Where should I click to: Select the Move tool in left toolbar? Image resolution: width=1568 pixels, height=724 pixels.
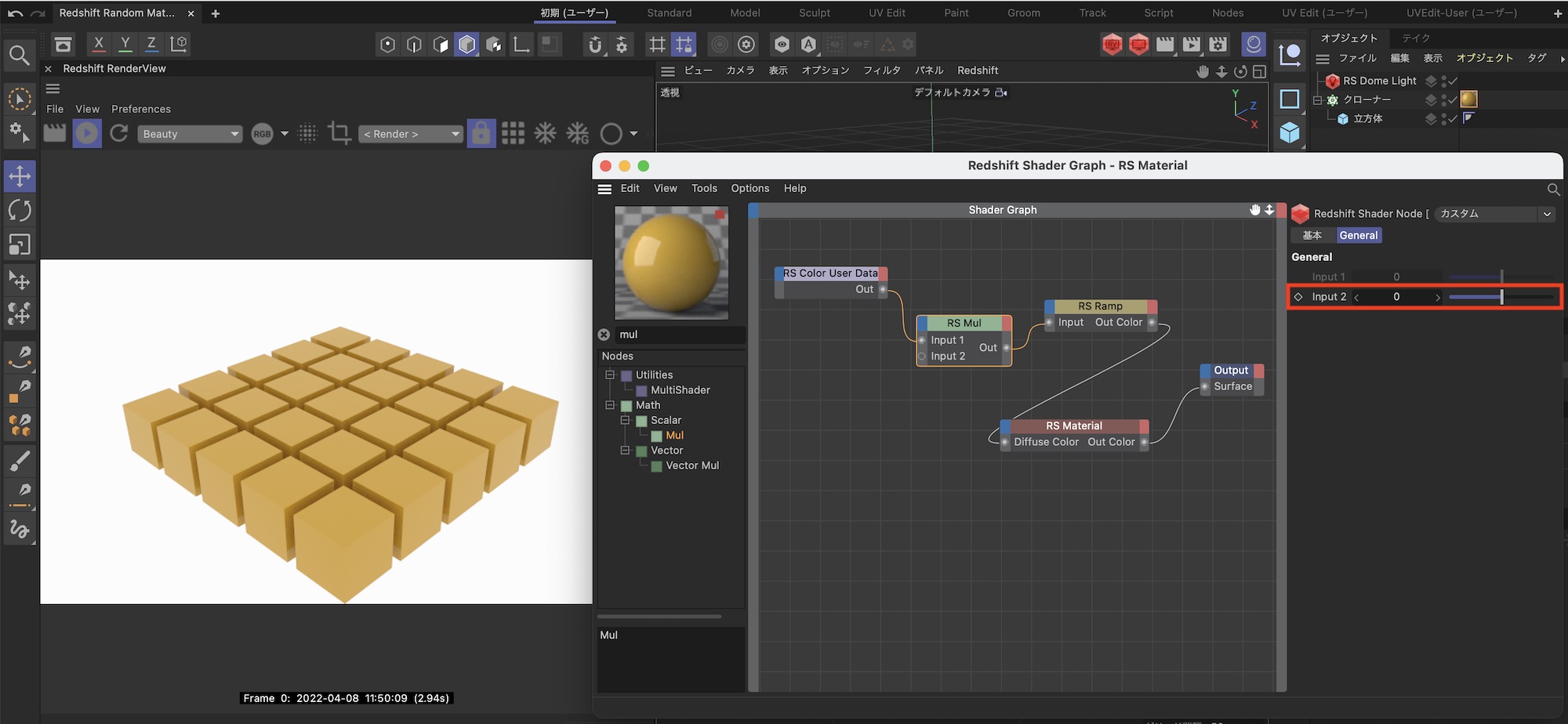tap(20, 176)
